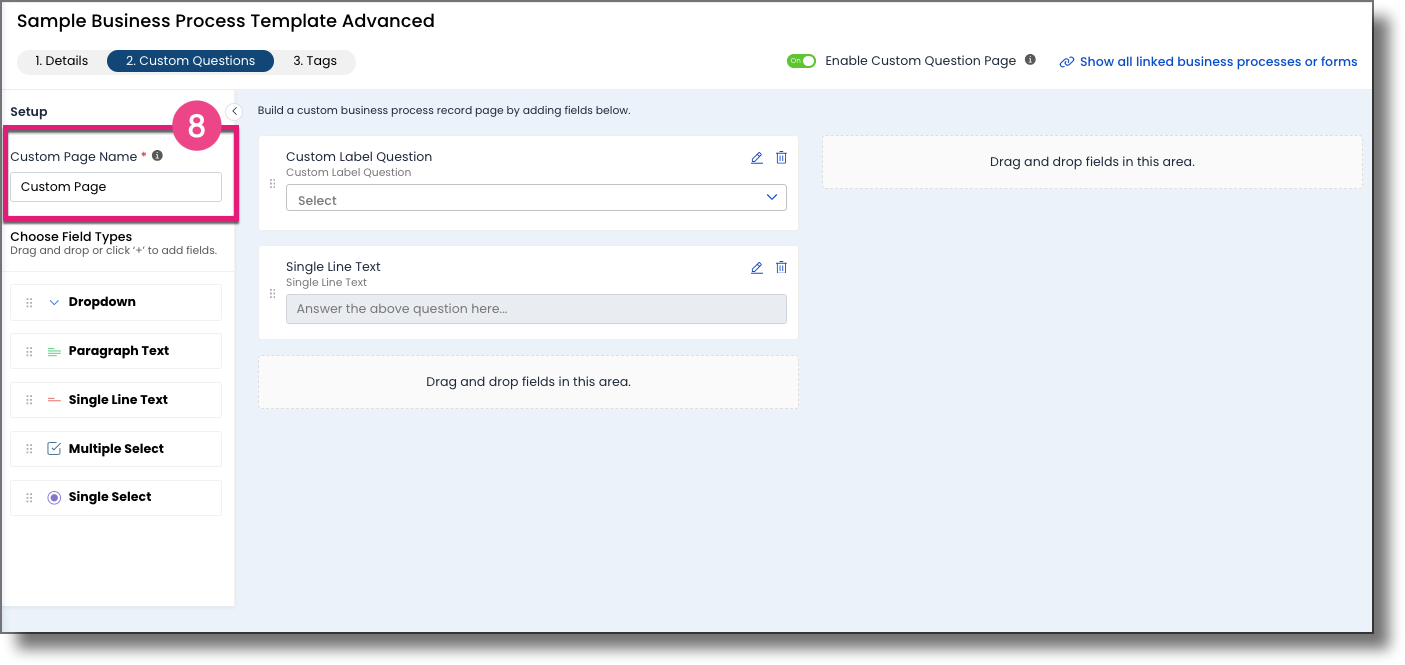This screenshot has width=1405, height=665.
Task: Collapse the Setup sidebar panel
Action: click(235, 112)
